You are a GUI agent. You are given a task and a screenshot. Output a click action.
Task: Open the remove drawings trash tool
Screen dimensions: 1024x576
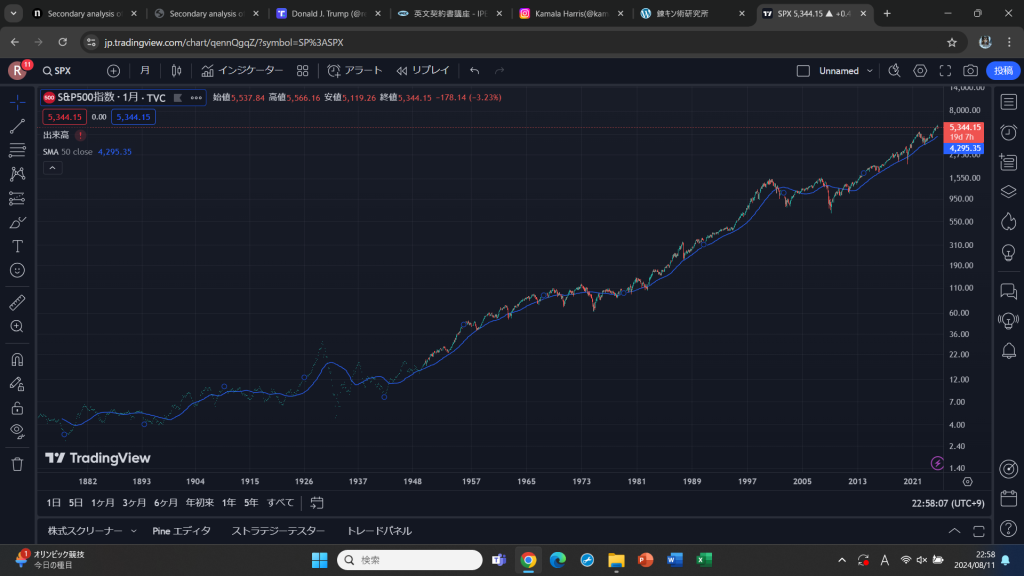(x=17, y=463)
